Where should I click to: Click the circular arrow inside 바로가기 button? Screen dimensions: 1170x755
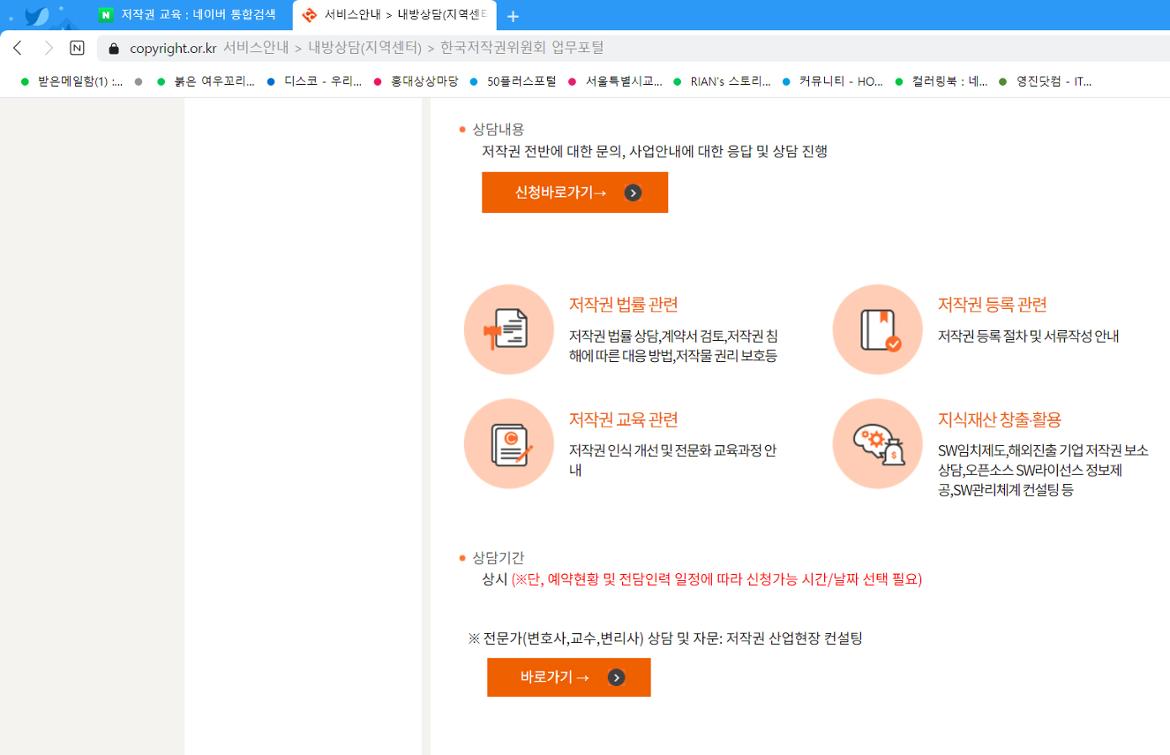point(618,677)
